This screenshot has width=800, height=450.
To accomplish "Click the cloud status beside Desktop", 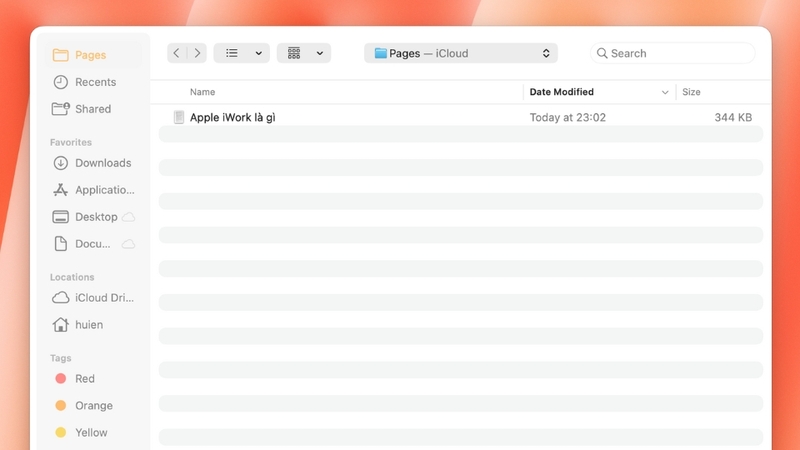I will click(x=129, y=217).
